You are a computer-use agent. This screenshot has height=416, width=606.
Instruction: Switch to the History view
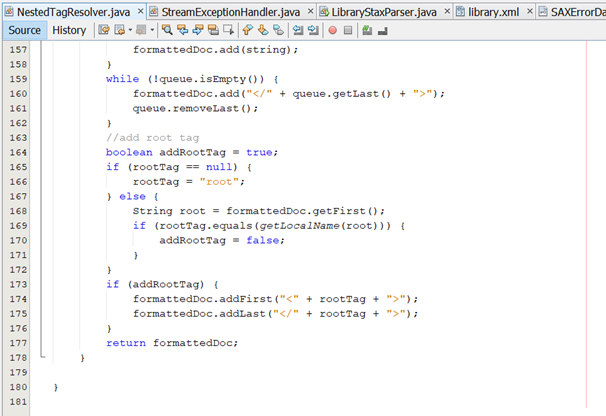tap(69, 30)
